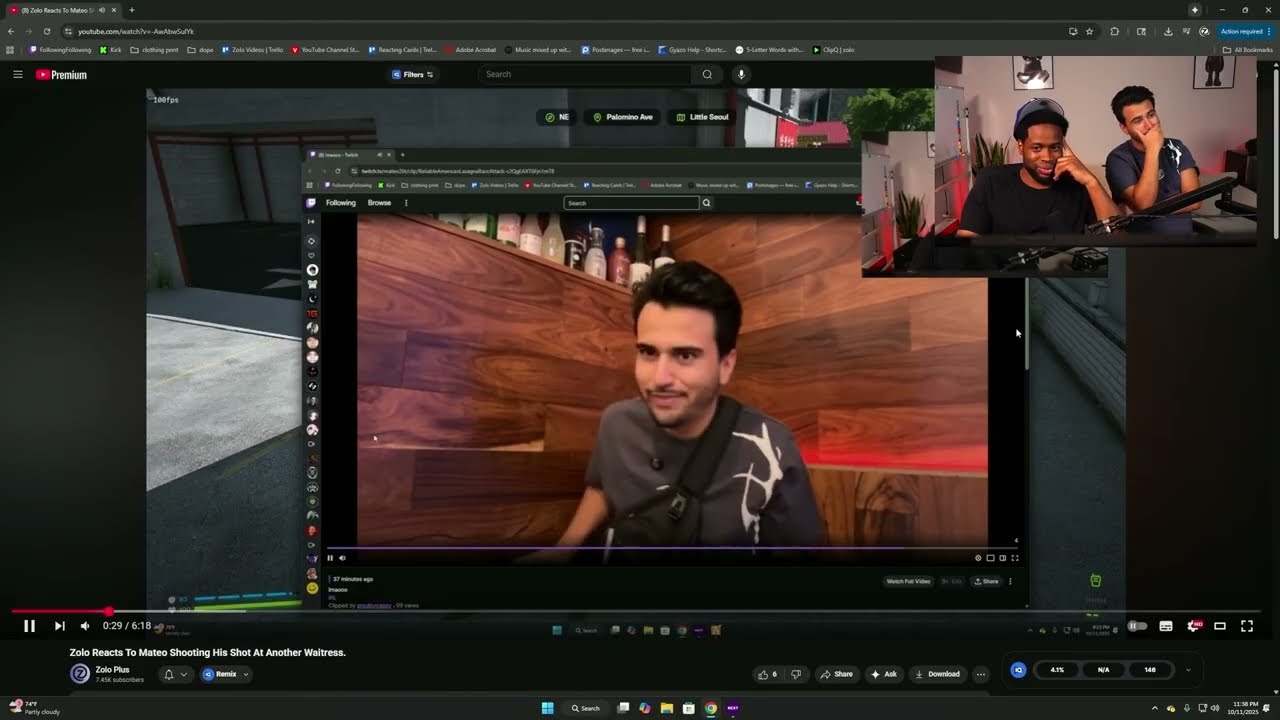The width and height of the screenshot is (1280, 720).
Task: Open the Ask AI button
Action: pos(883,674)
